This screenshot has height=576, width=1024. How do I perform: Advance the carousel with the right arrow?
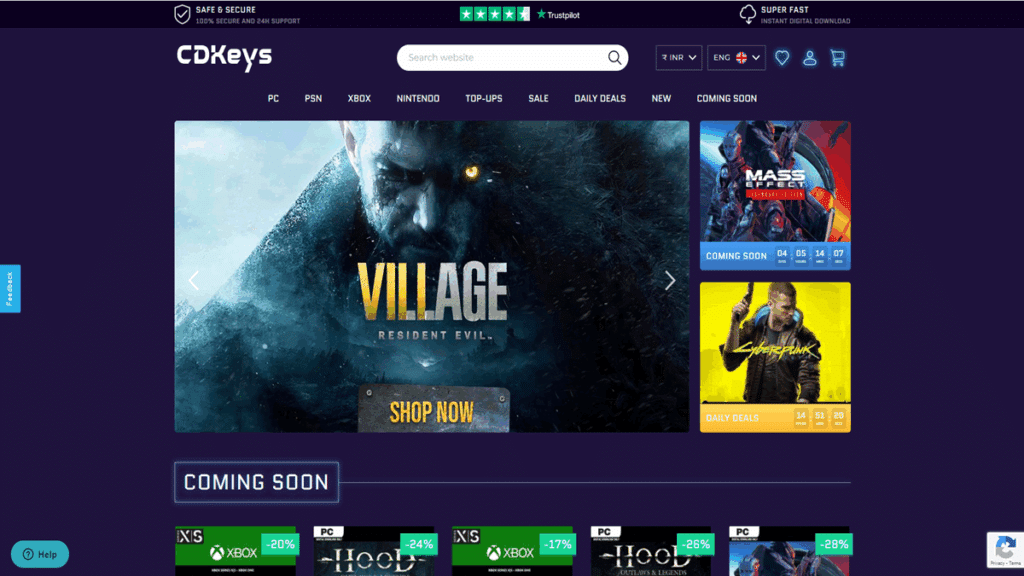pyautogui.click(x=670, y=280)
